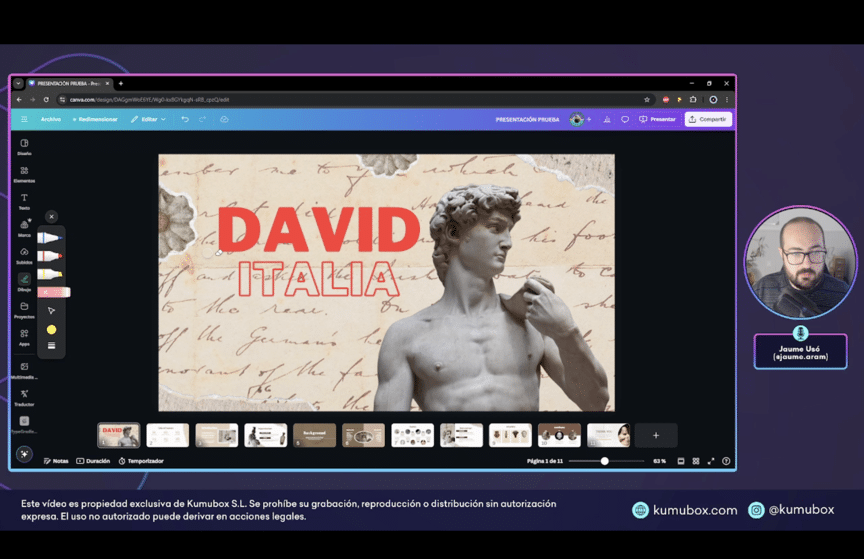
Task: Open the Subidos uploads panel
Action: (24, 253)
